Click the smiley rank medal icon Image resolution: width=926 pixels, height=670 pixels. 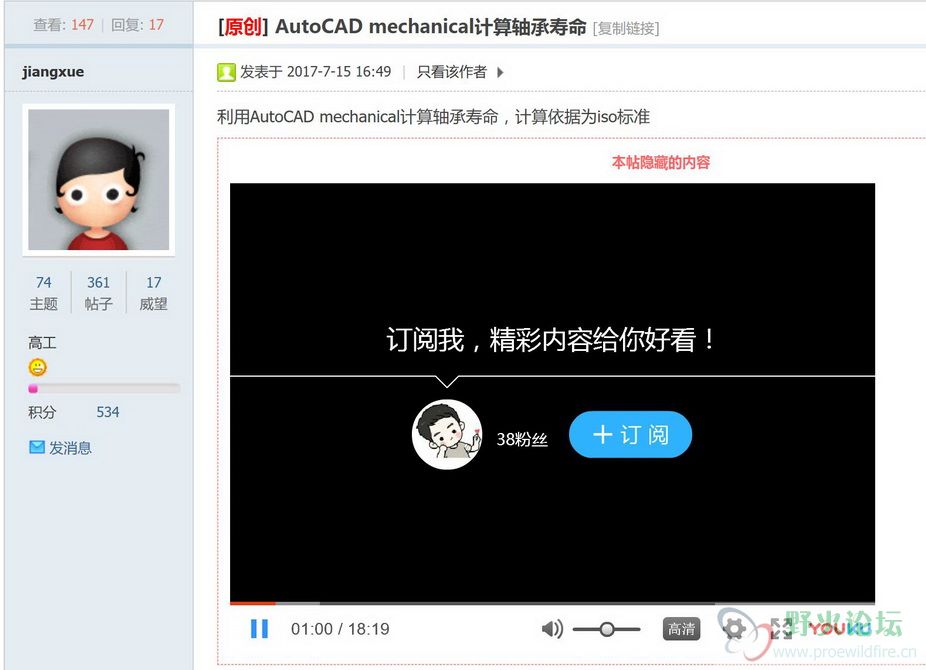click(x=37, y=367)
